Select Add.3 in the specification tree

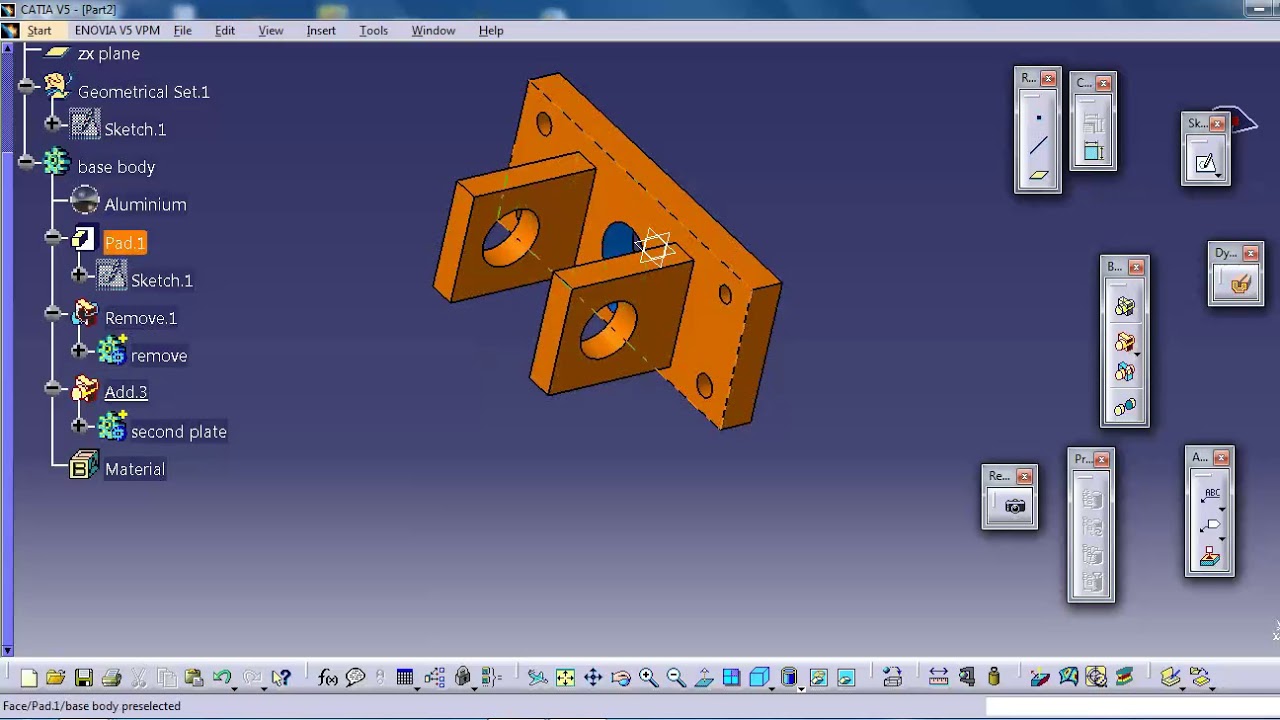[126, 392]
